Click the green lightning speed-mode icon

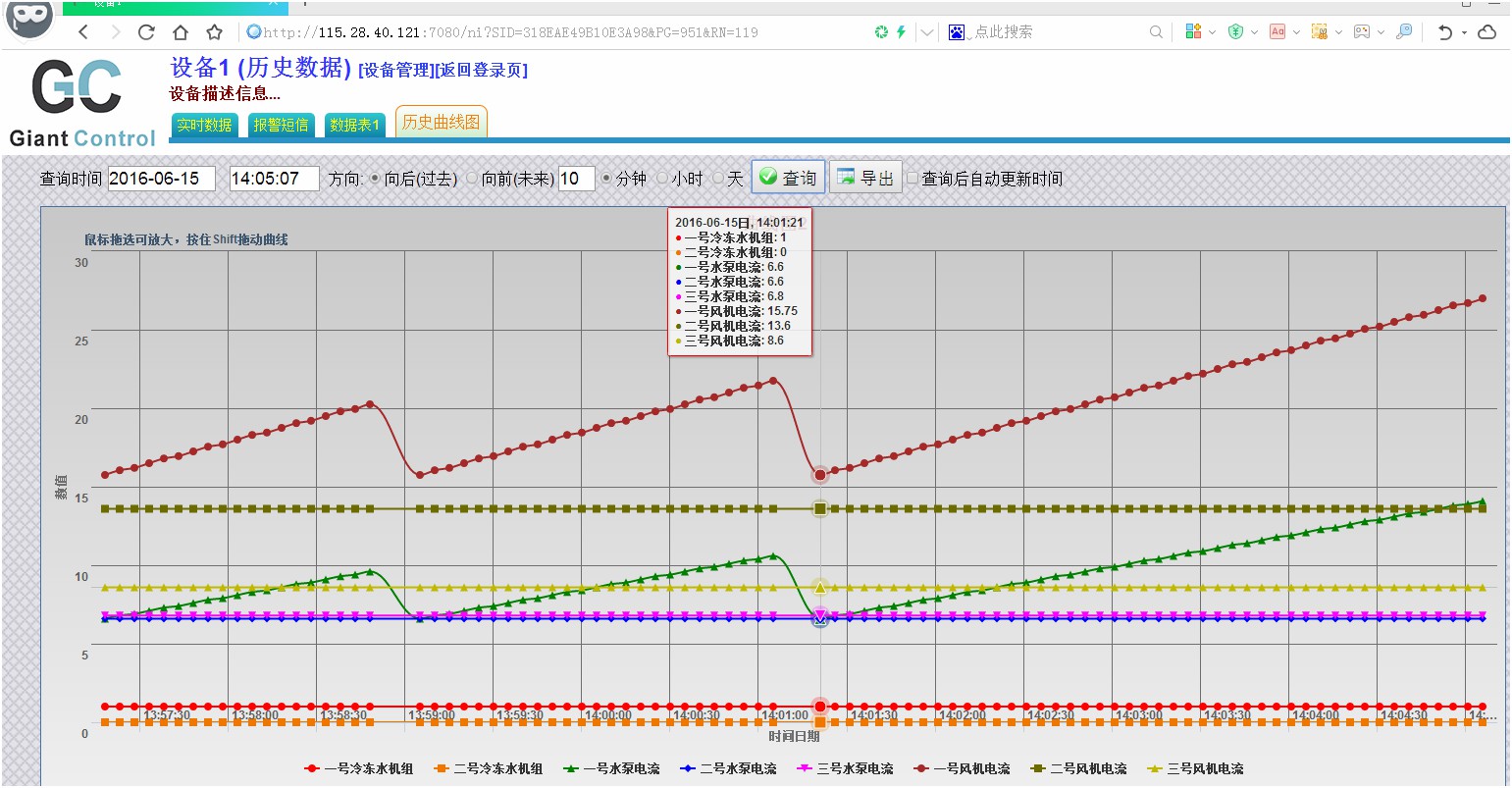pos(901,32)
